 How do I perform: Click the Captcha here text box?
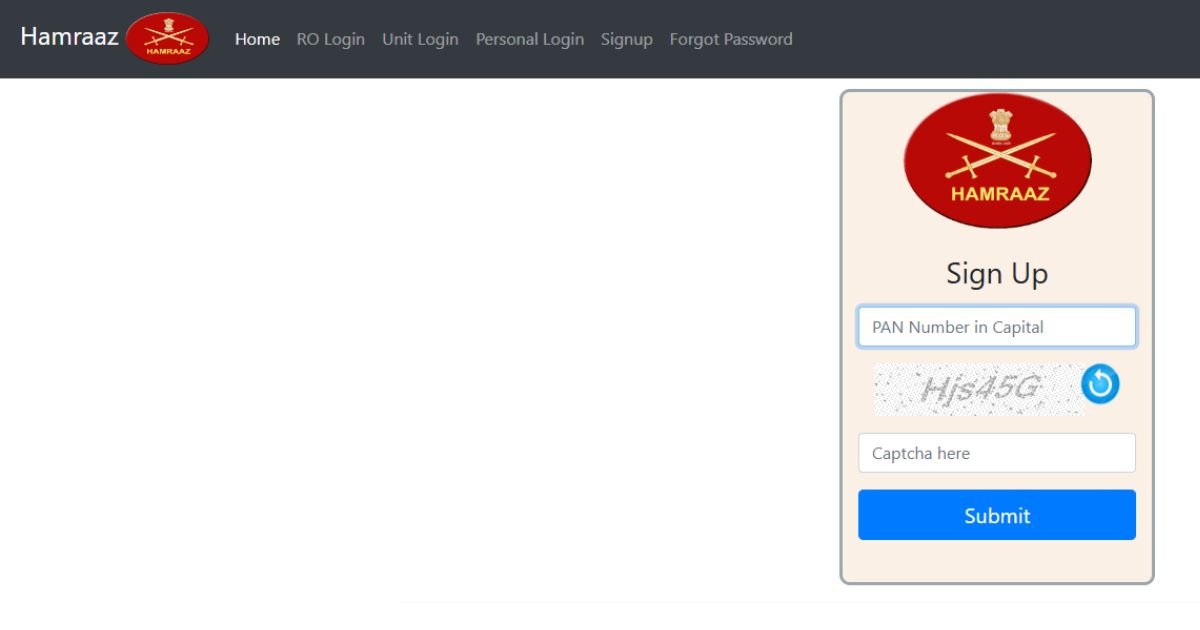coord(997,453)
